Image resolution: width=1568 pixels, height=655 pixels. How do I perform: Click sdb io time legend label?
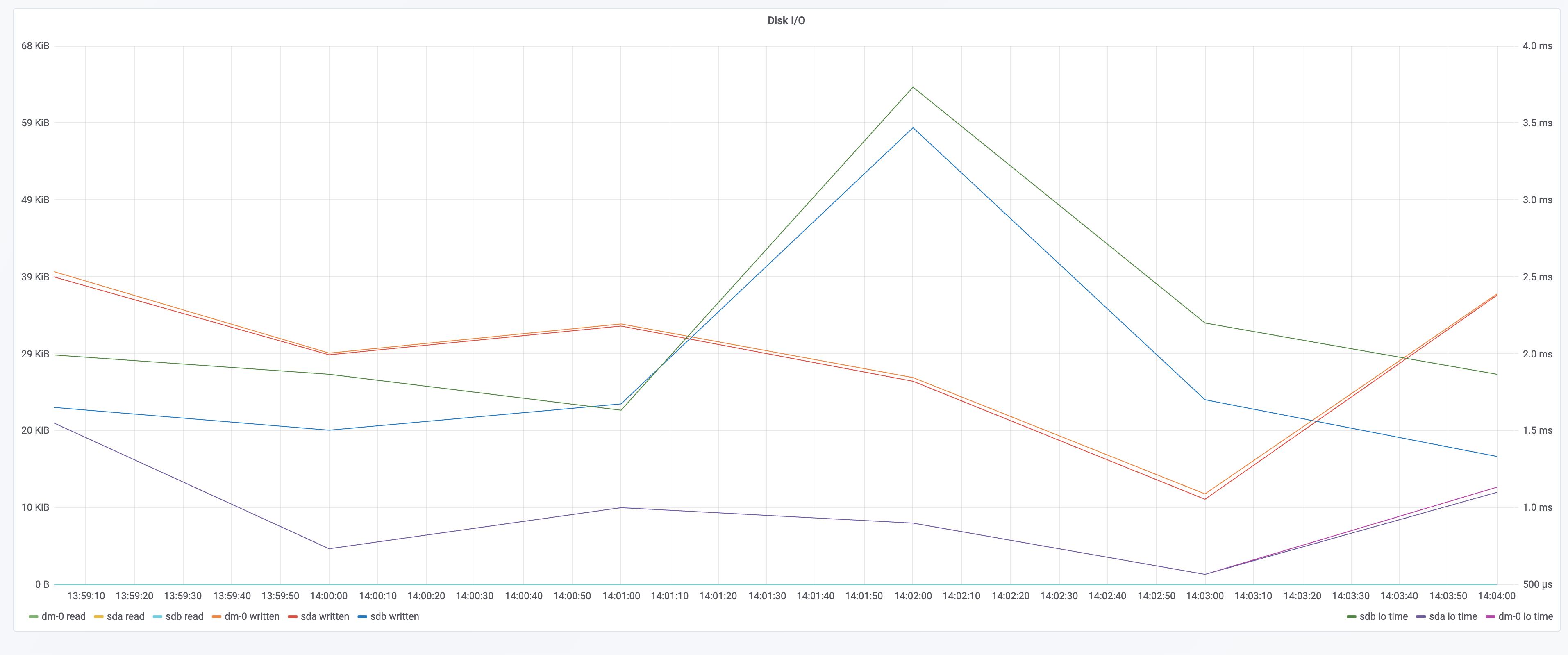[x=1384, y=616]
